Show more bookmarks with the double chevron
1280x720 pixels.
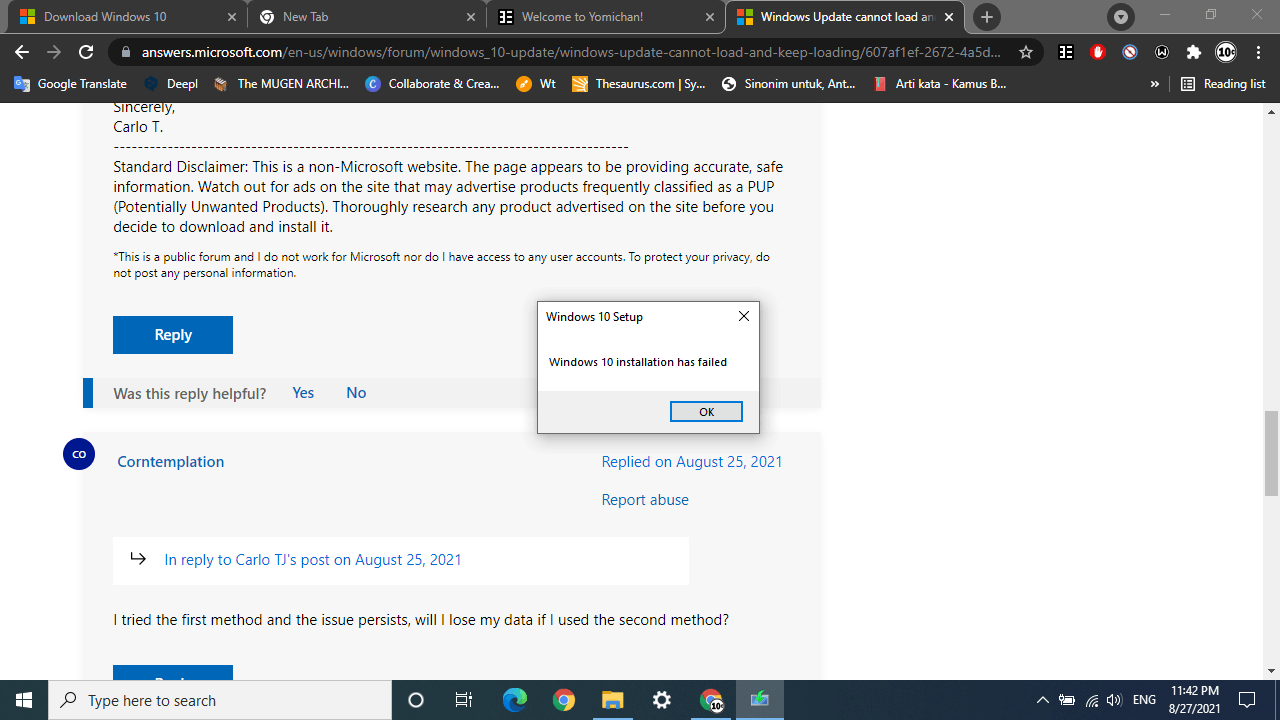coord(1155,84)
